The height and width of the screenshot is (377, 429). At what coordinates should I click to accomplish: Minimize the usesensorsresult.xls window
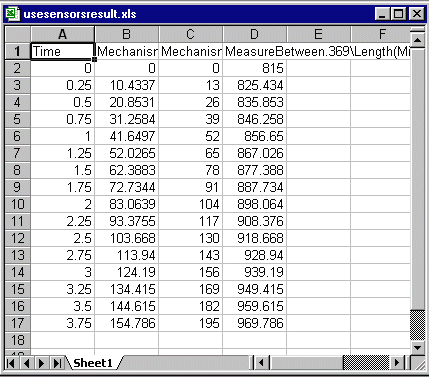pyautogui.click(x=382, y=14)
